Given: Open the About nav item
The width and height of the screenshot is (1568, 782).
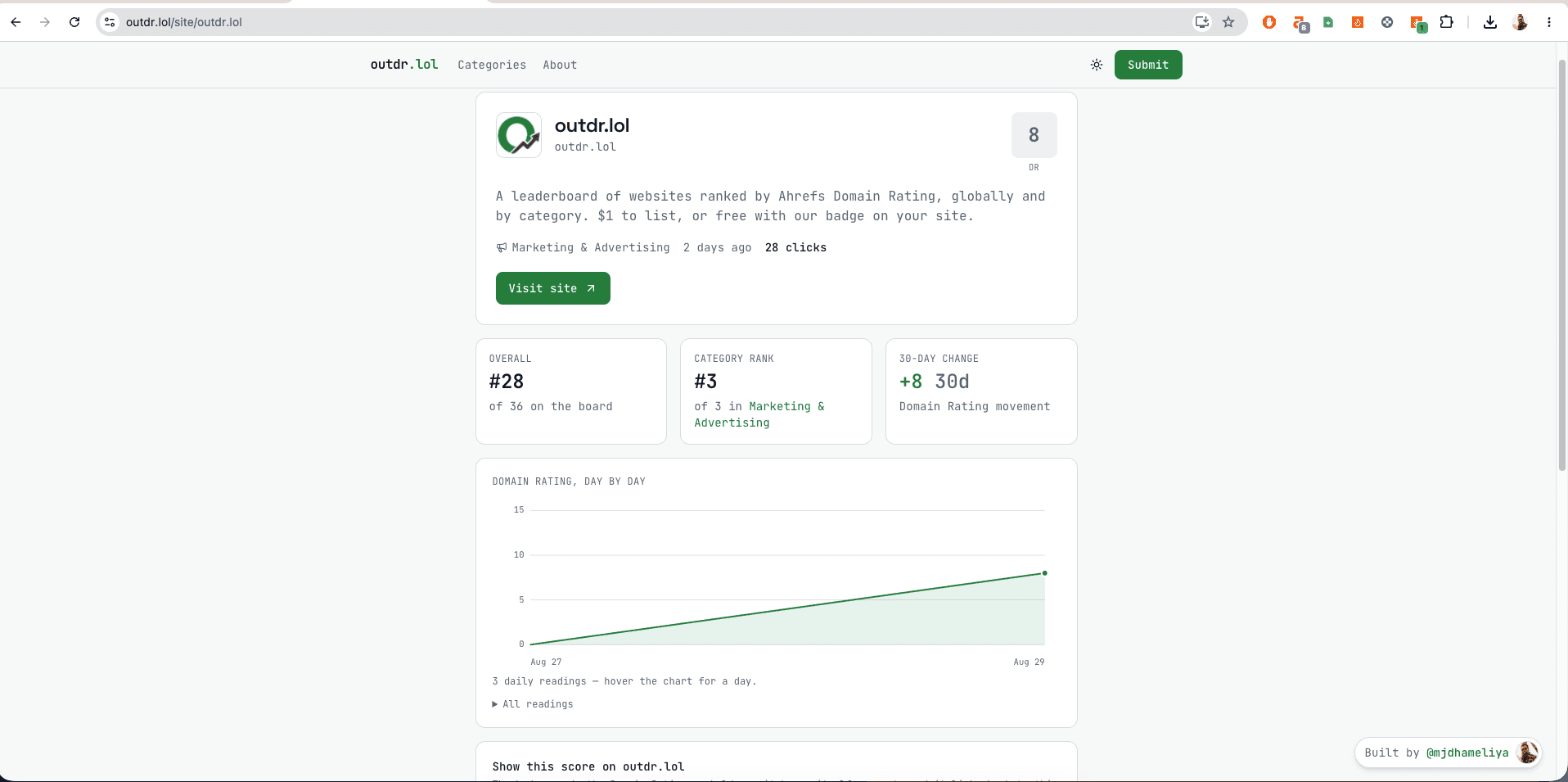Looking at the screenshot, I should (560, 65).
